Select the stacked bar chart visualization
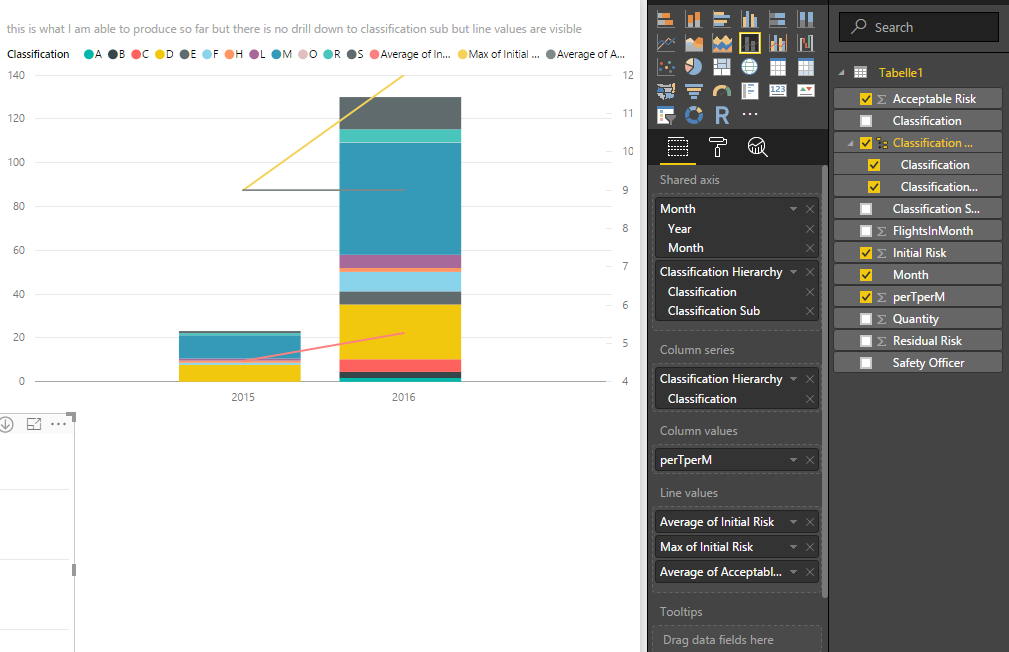Screen dimensions: 1009x652 (665, 19)
